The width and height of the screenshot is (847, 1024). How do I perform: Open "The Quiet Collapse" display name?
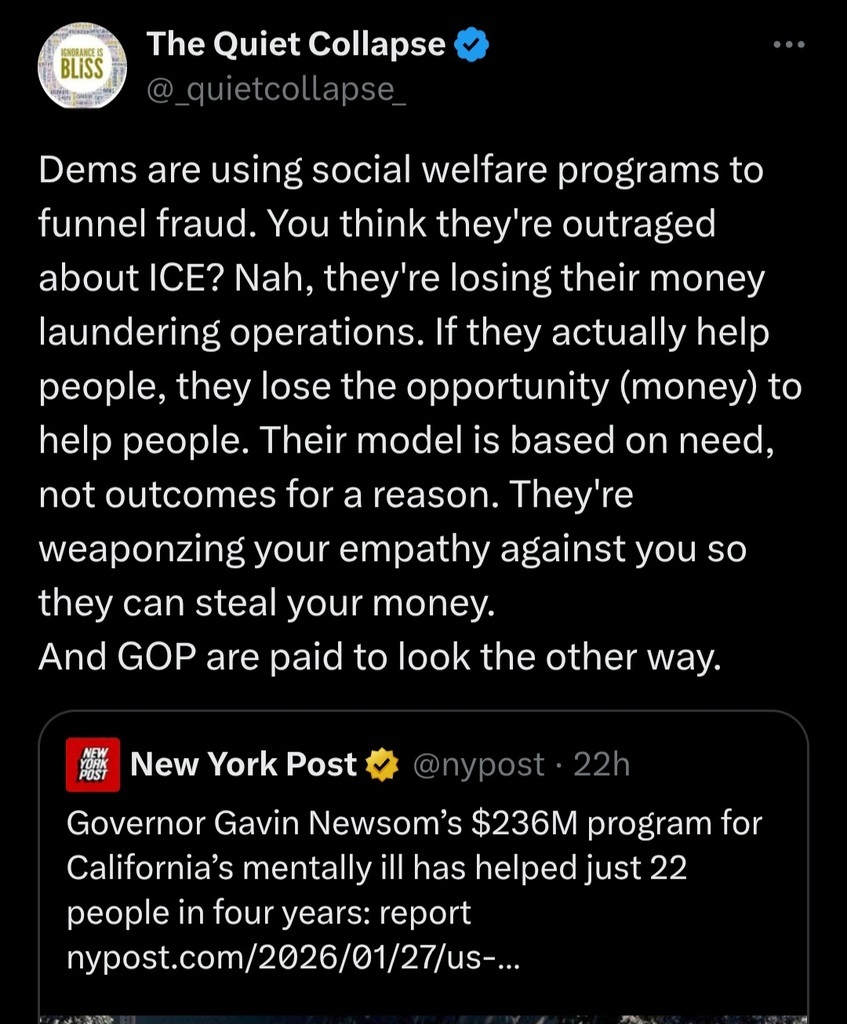click(x=296, y=45)
